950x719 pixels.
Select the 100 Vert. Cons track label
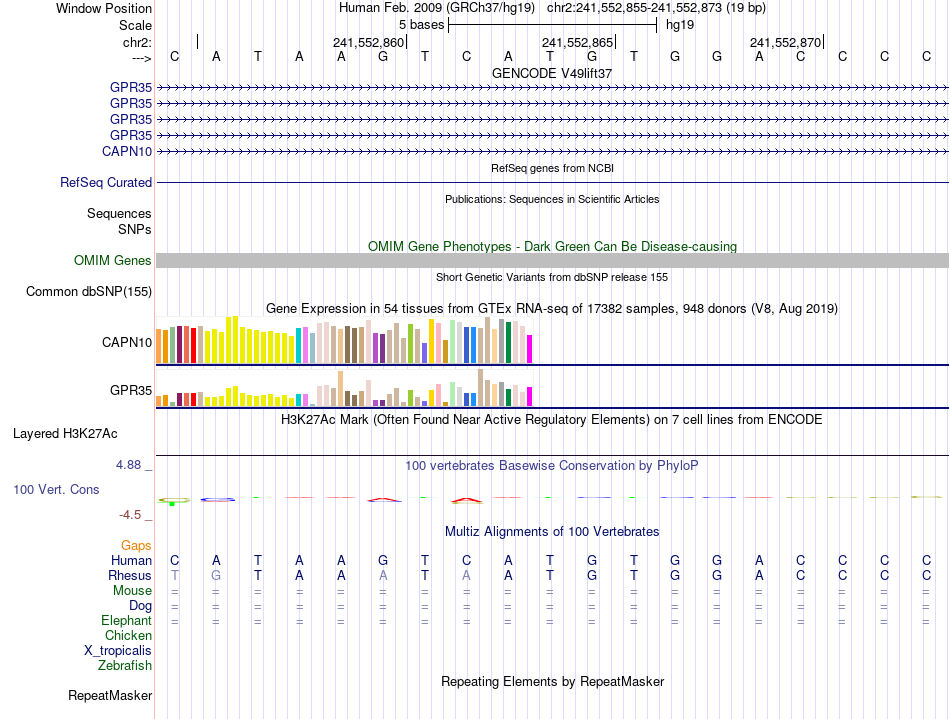(56, 489)
